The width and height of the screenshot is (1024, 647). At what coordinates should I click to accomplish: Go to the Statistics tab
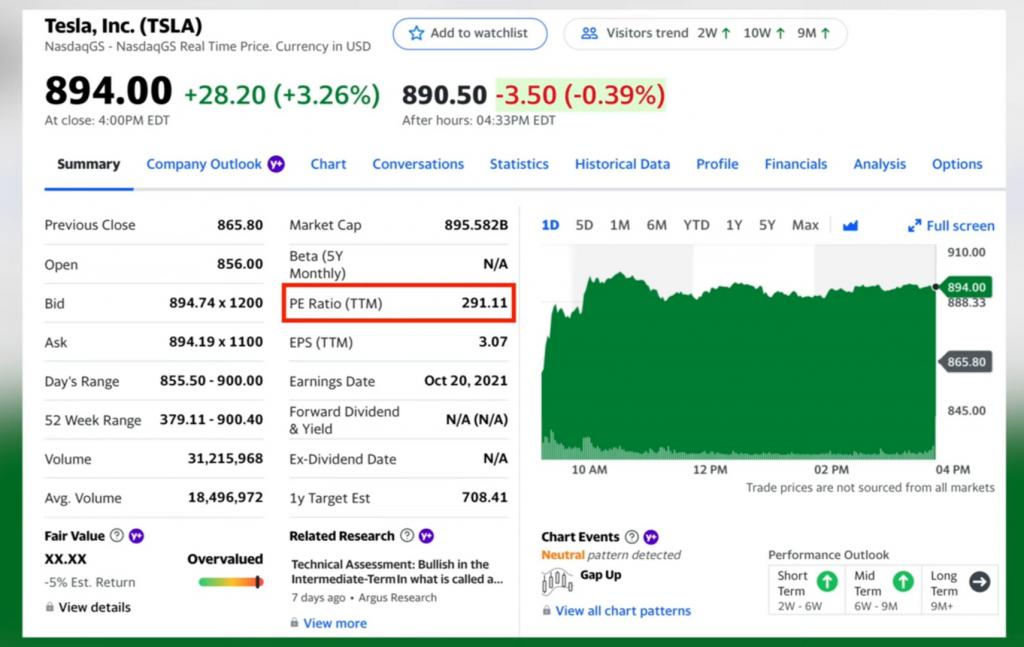[519, 164]
